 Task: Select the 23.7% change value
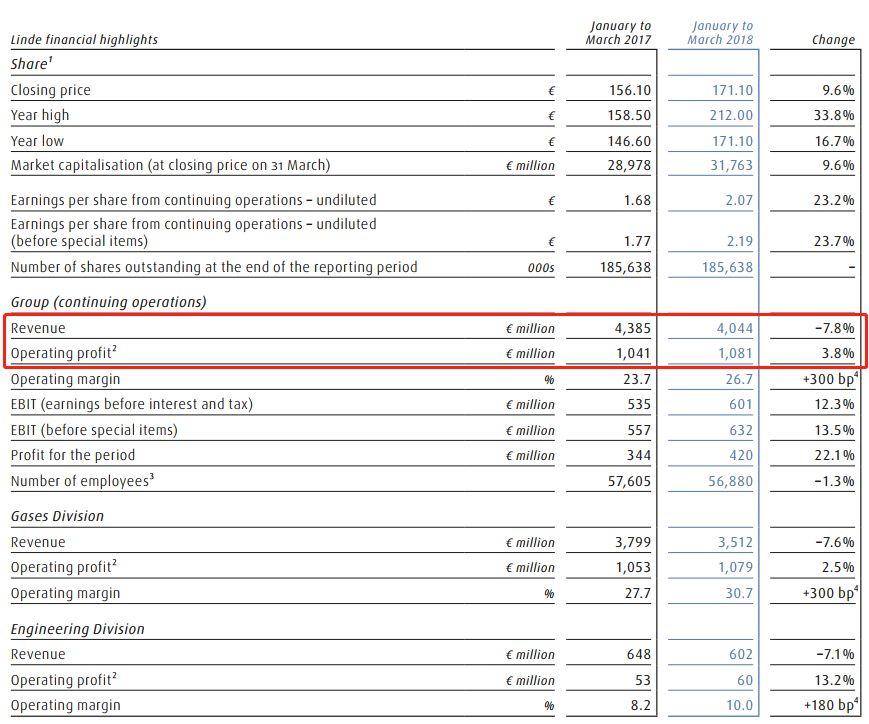[x=834, y=241]
